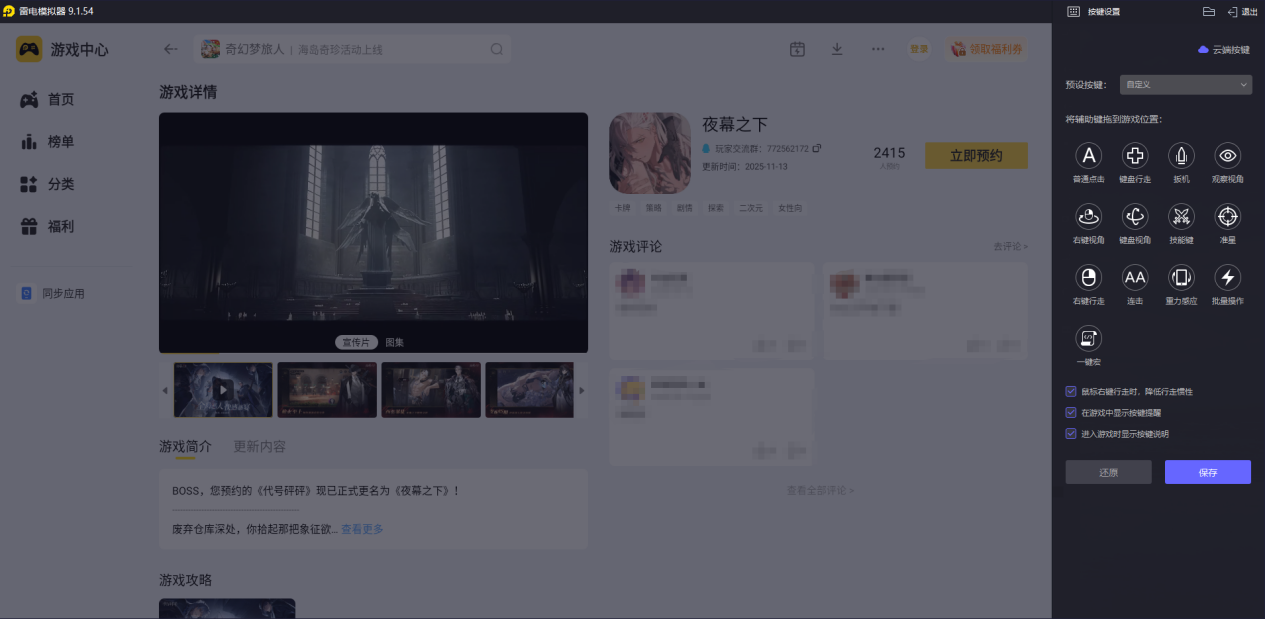Click the 探索 game tag

(715, 207)
